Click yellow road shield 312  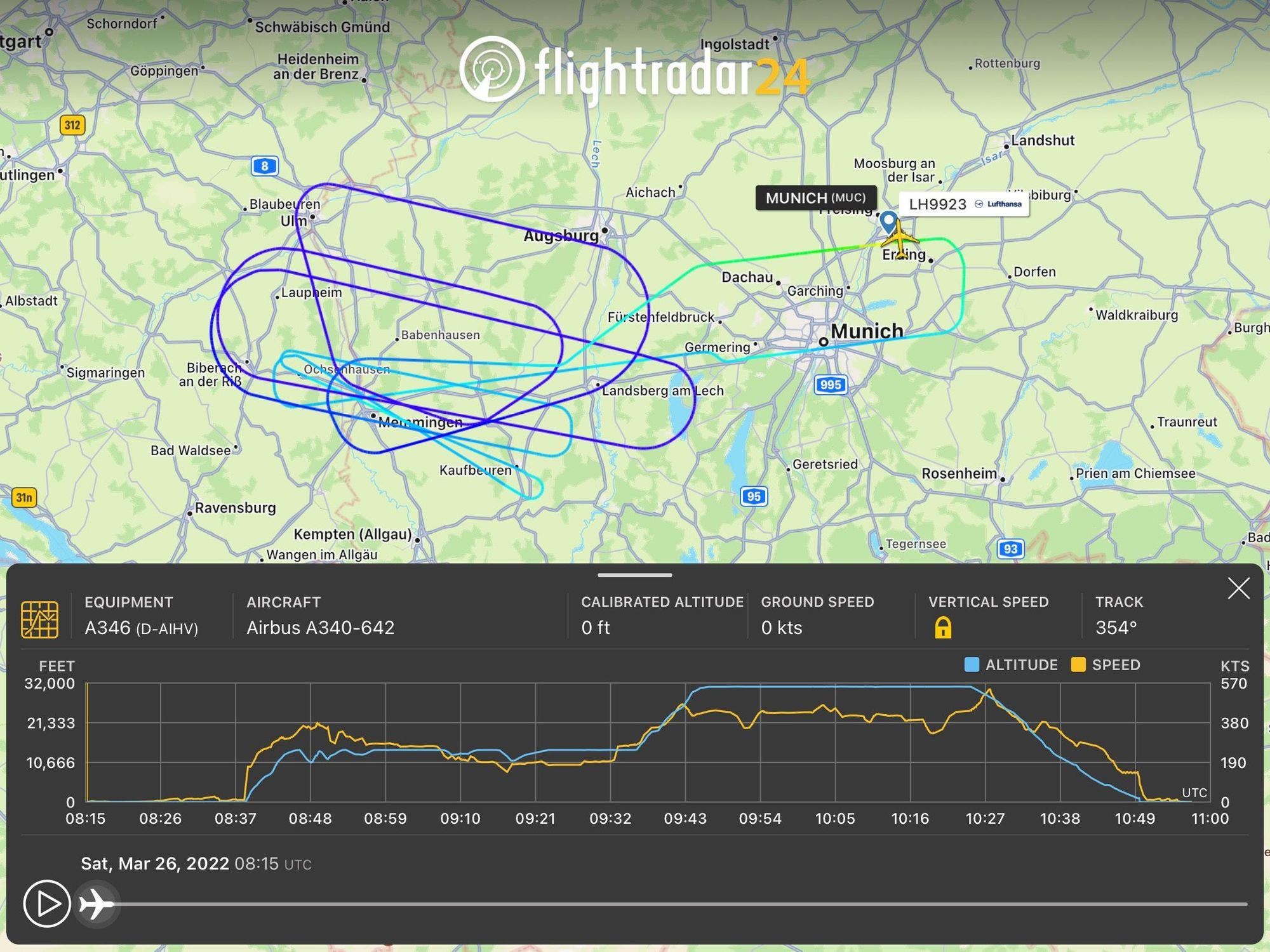72,124
